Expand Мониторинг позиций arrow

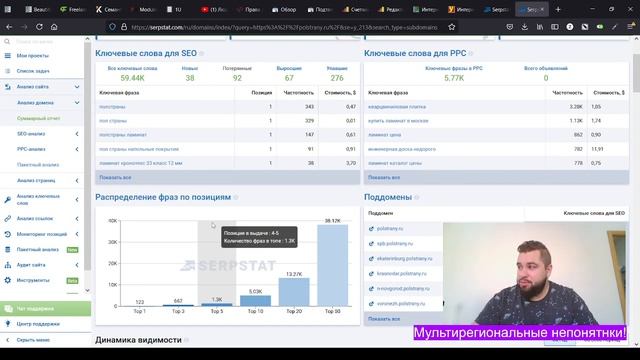pos(77,234)
